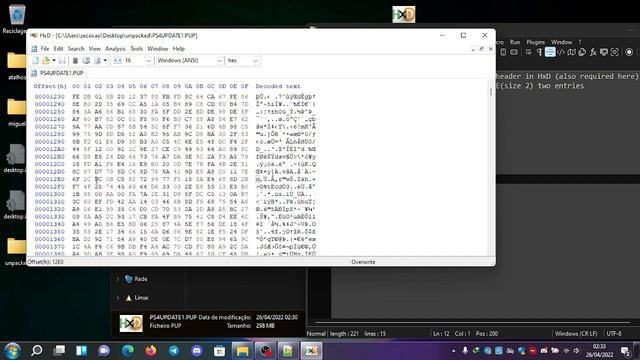This screenshot has height=360, width=640.
Task: Open document map icon in Notepad++
Action: pos(571,52)
